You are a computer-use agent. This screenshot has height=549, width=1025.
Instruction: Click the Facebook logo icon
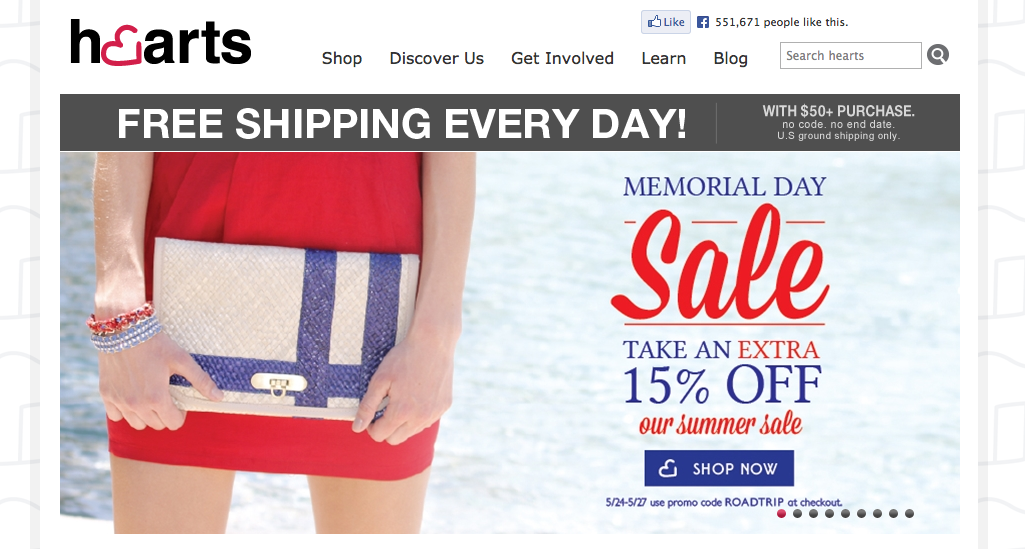703,22
